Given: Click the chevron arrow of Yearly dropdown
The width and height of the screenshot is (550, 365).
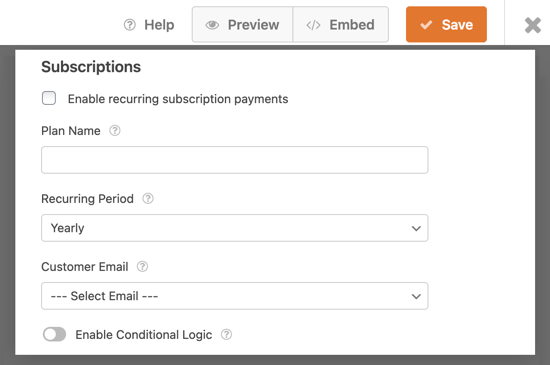Looking at the screenshot, I should 416,228.
